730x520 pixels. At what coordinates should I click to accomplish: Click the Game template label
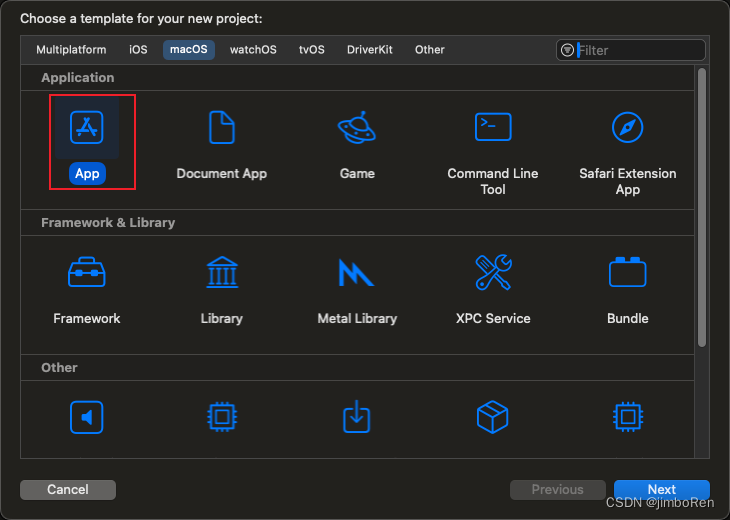357,174
